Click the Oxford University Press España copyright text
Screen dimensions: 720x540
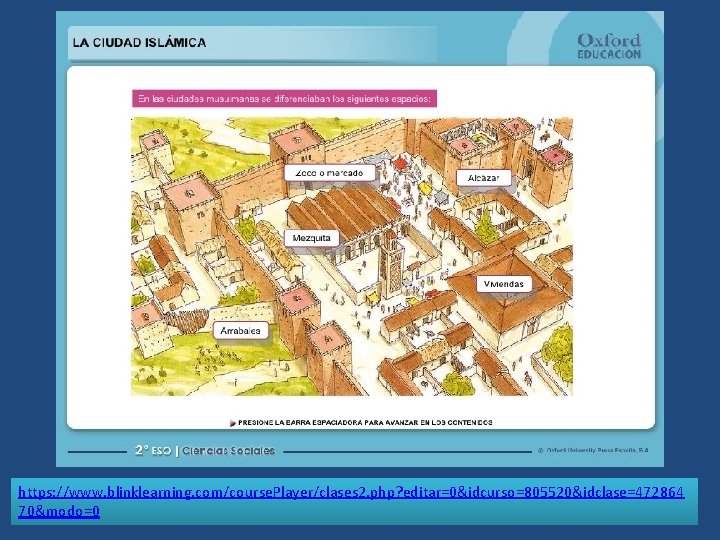tap(593, 450)
